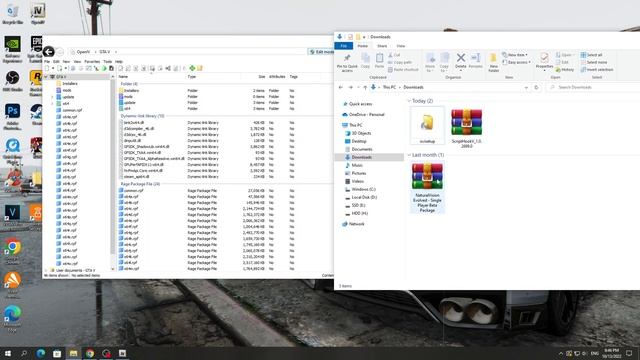Click the New file icon in OpenIV toolbar

click(47, 68)
